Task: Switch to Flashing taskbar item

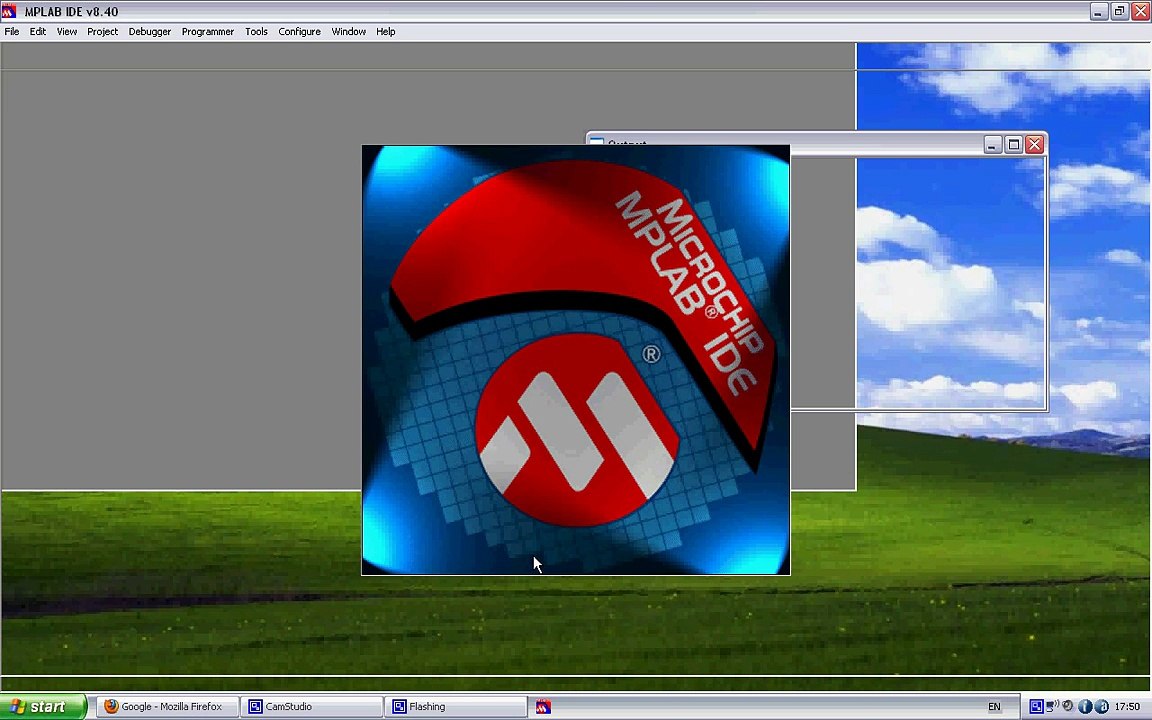Action: [456, 706]
